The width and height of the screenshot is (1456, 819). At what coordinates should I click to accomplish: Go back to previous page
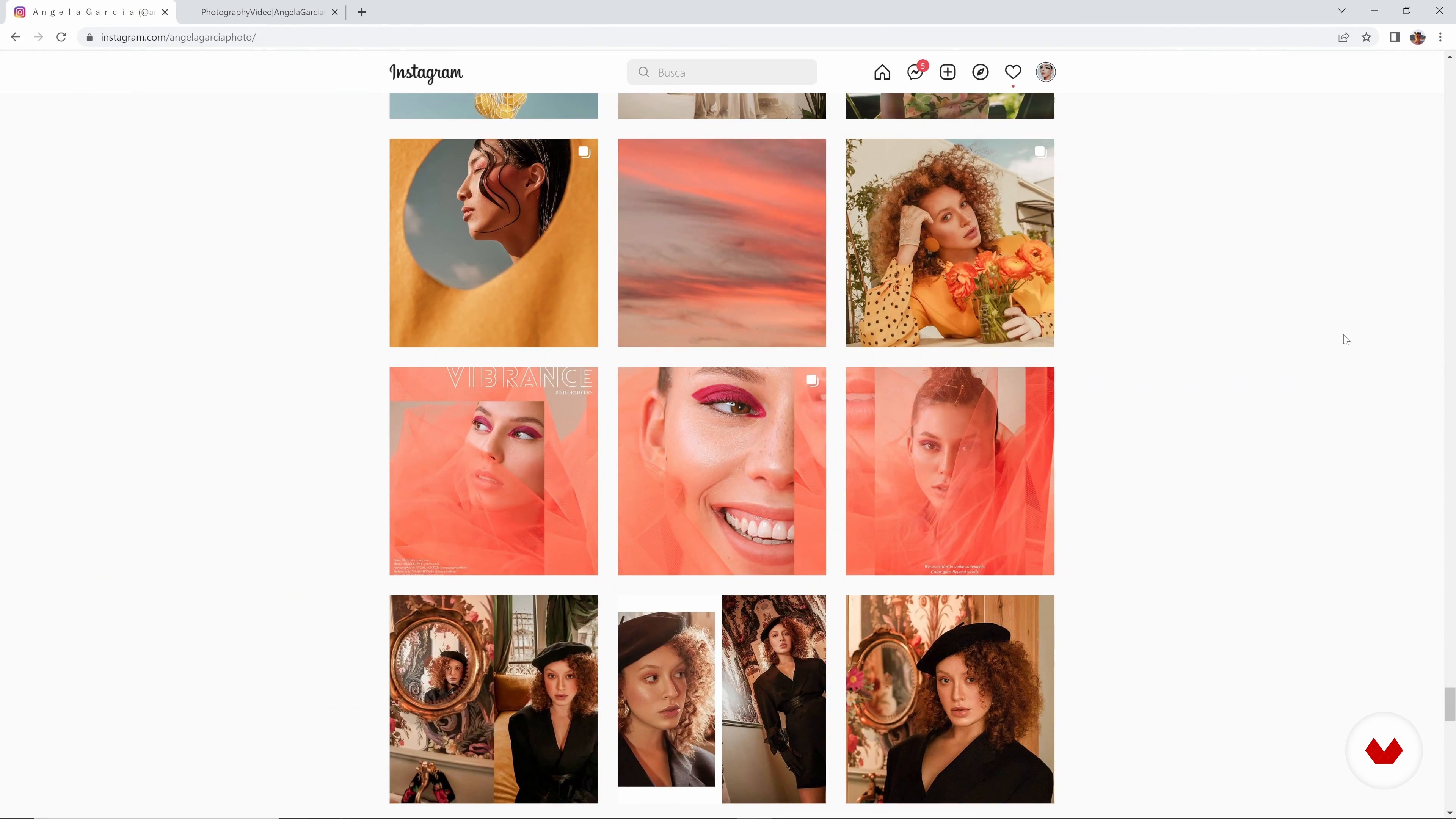point(15,37)
